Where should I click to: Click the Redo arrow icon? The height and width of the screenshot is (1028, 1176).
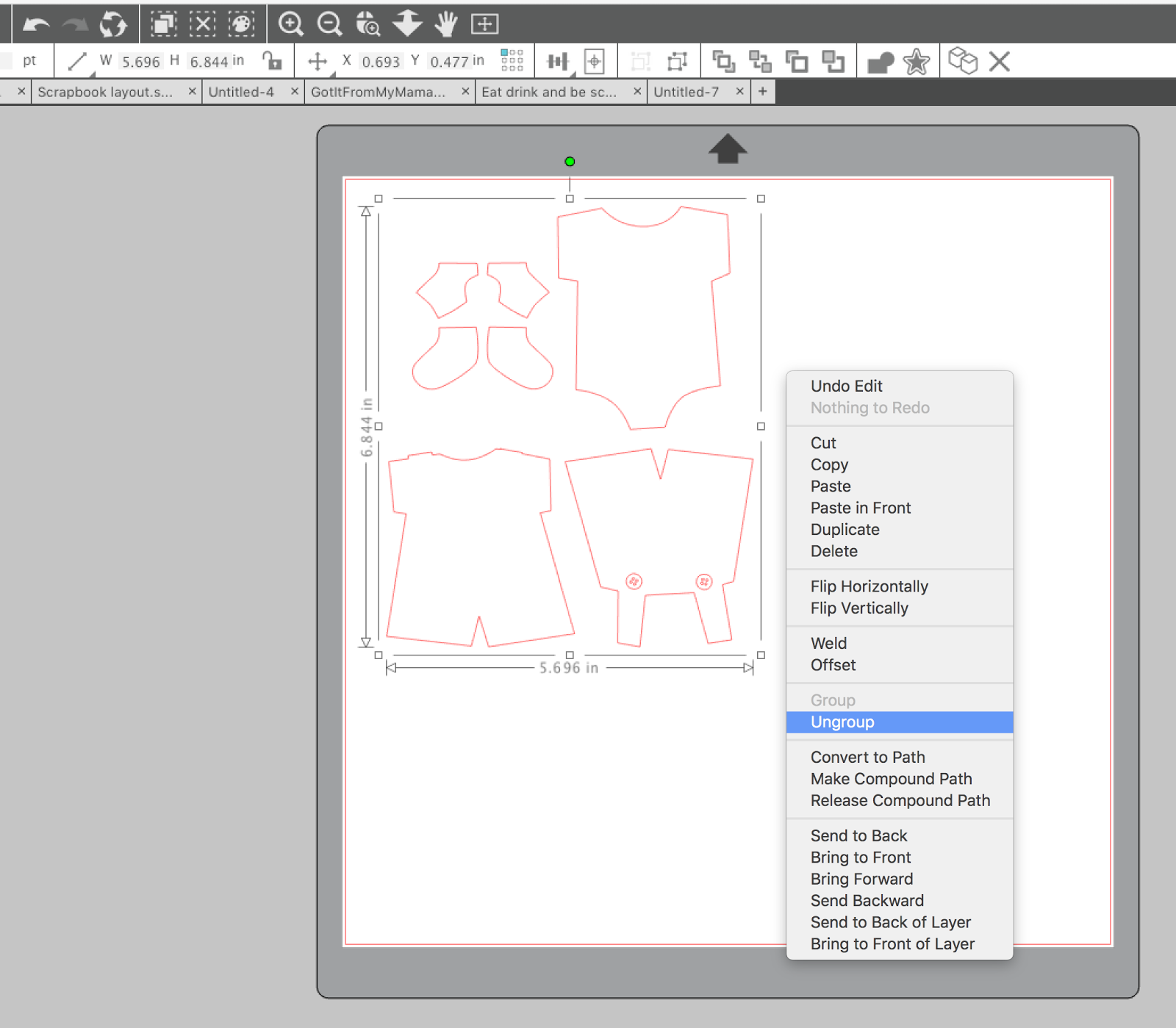click(x=75, y=24)
